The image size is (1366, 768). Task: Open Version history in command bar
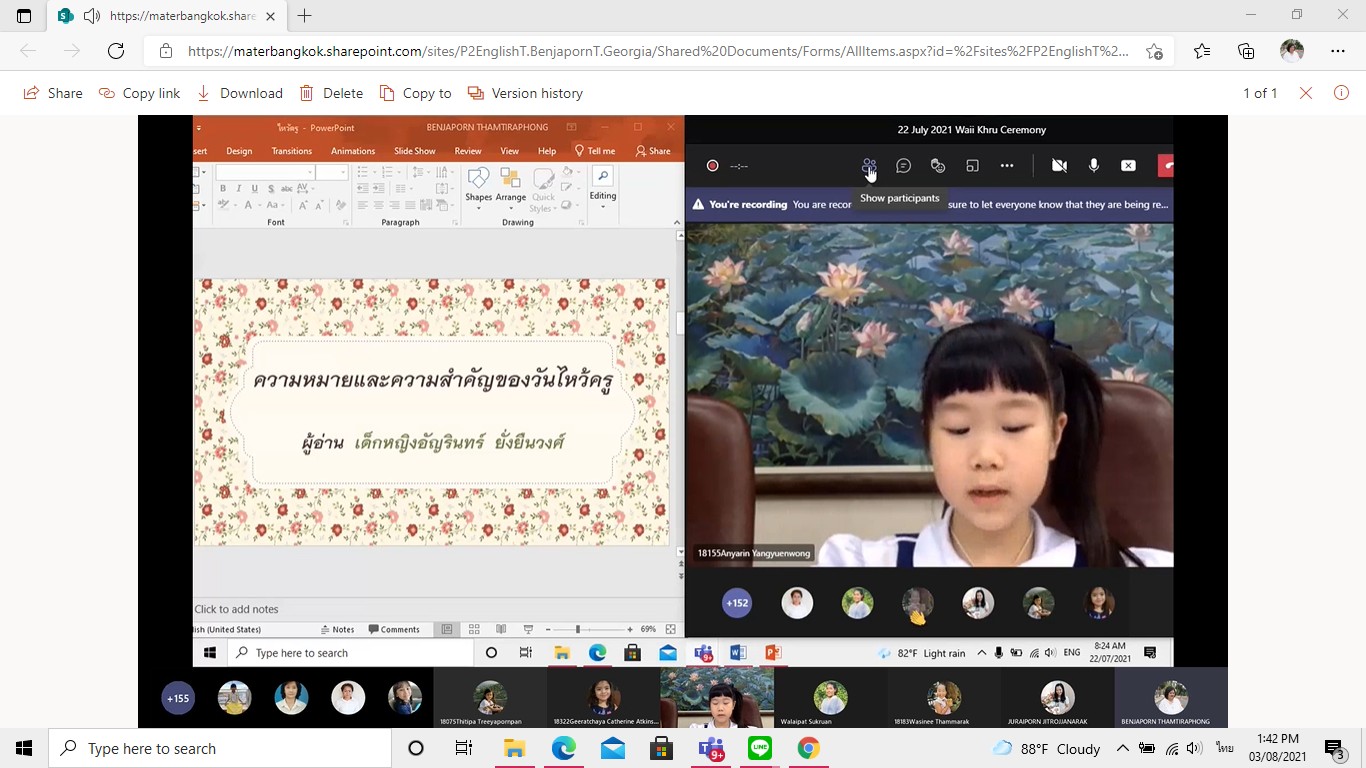point(525,93)
